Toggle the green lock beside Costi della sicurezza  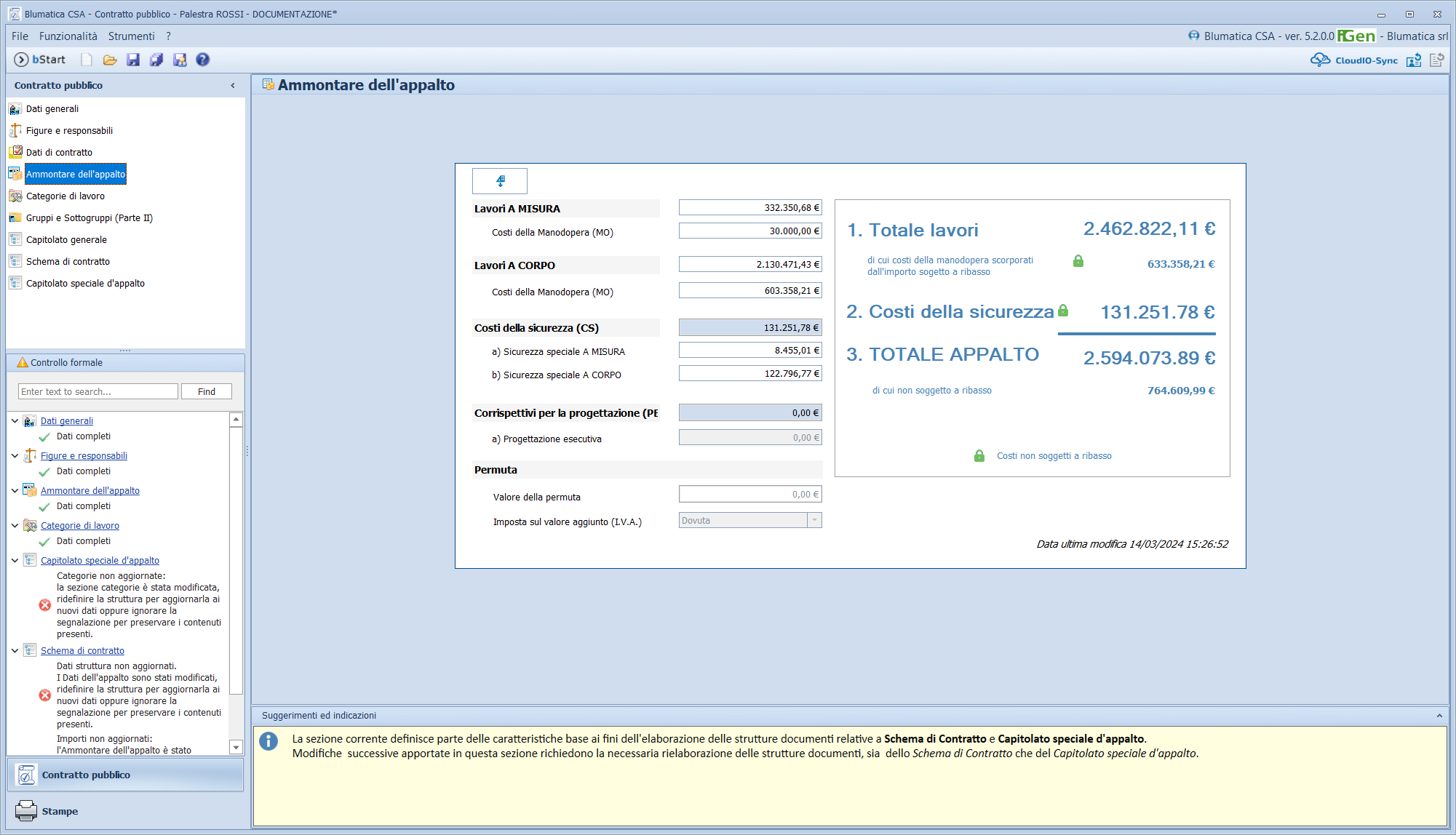point(1063,311)
